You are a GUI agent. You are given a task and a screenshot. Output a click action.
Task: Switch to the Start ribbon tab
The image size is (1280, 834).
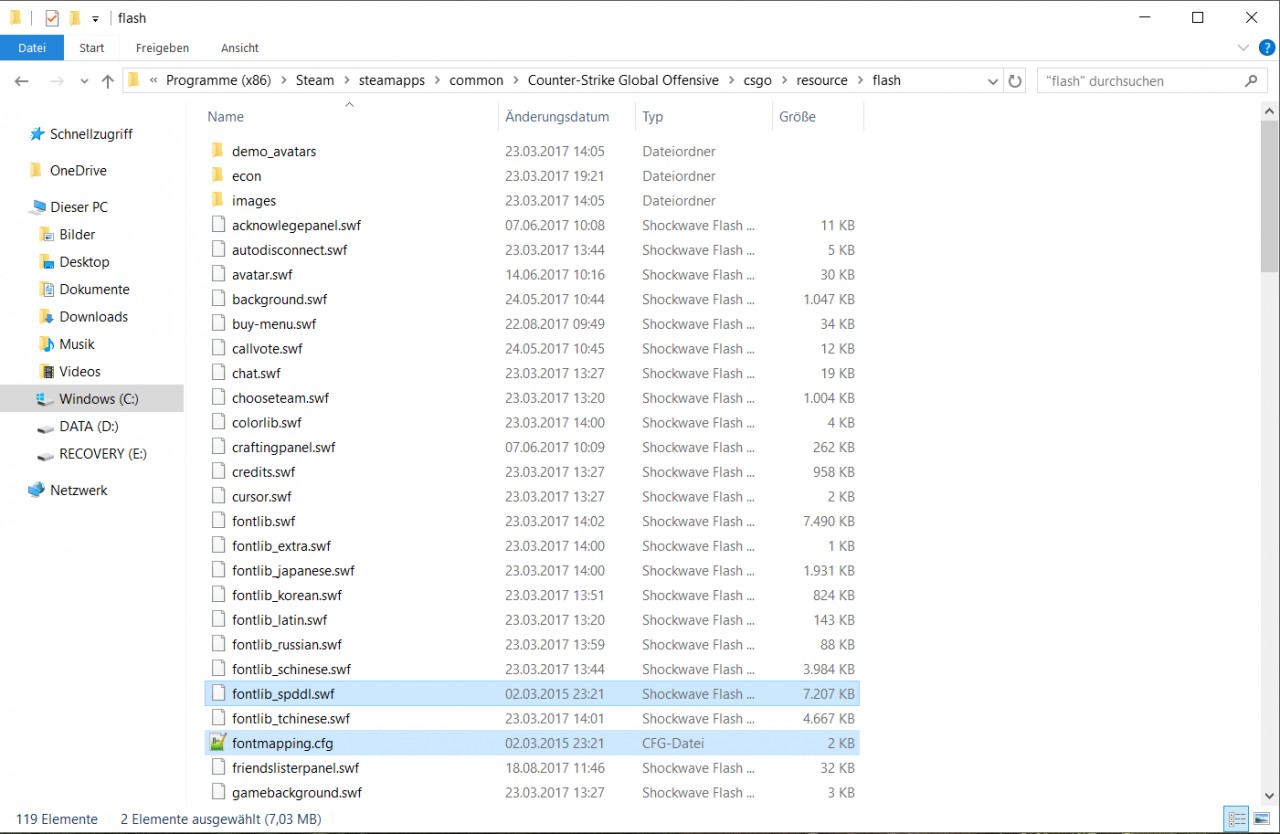(92, 47)
